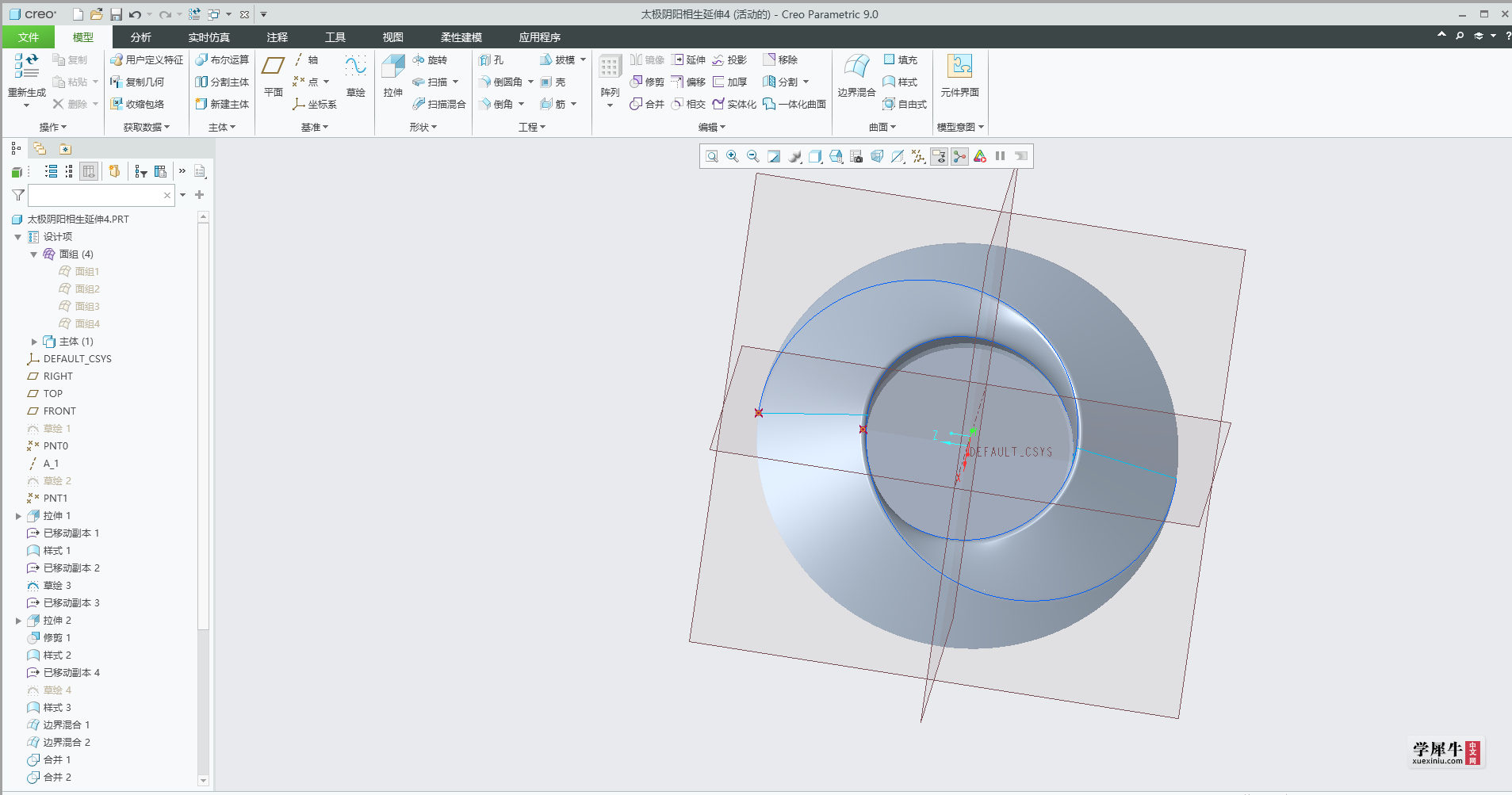Image resolution: width=1512 pixels, height=795 pixels.
Task: Switch to the 注释 ribbon tab
Action: 278,37
